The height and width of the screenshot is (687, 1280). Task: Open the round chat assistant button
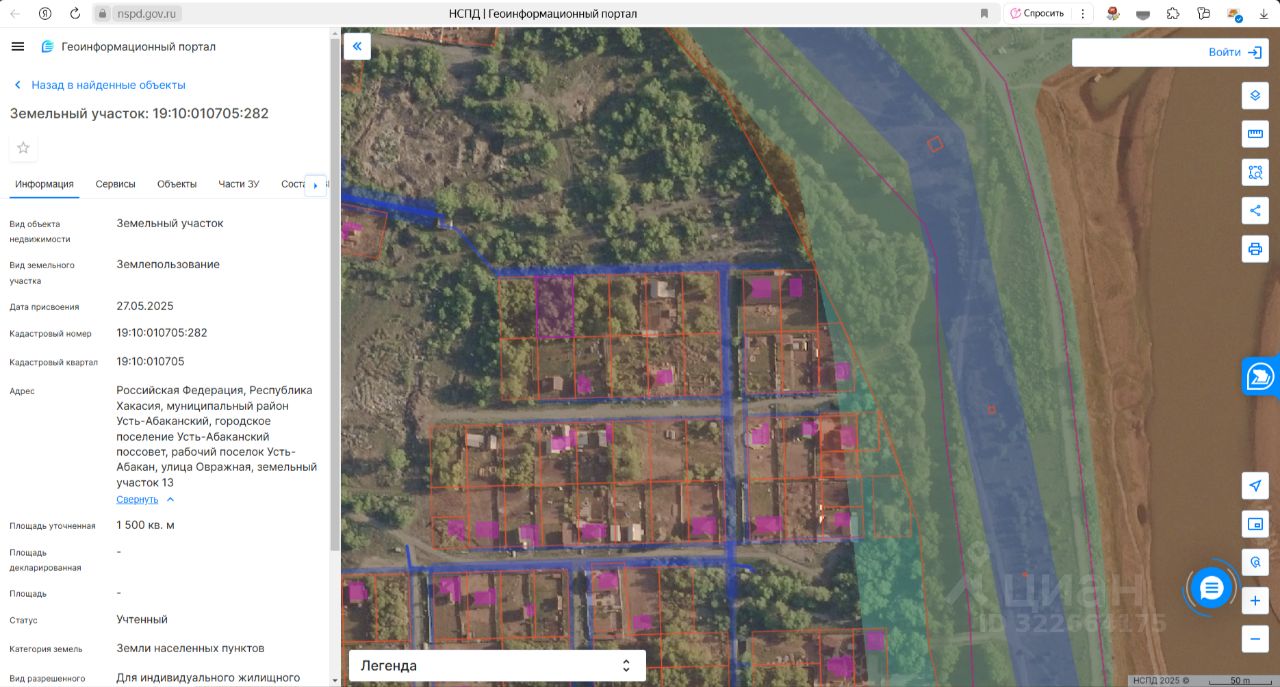(x=1211, y=588)
